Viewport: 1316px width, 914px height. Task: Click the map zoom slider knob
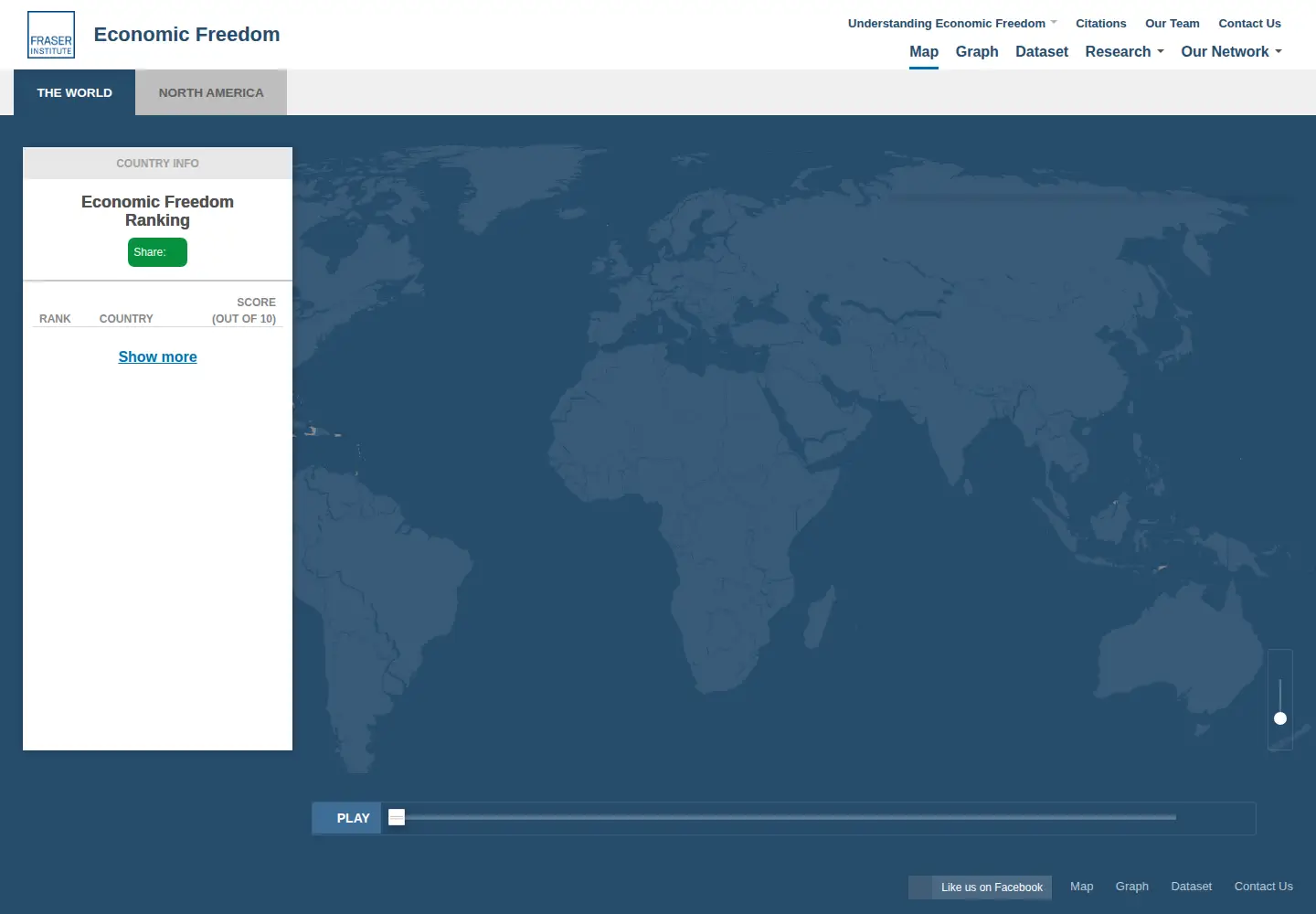(x=1280, y=718)
